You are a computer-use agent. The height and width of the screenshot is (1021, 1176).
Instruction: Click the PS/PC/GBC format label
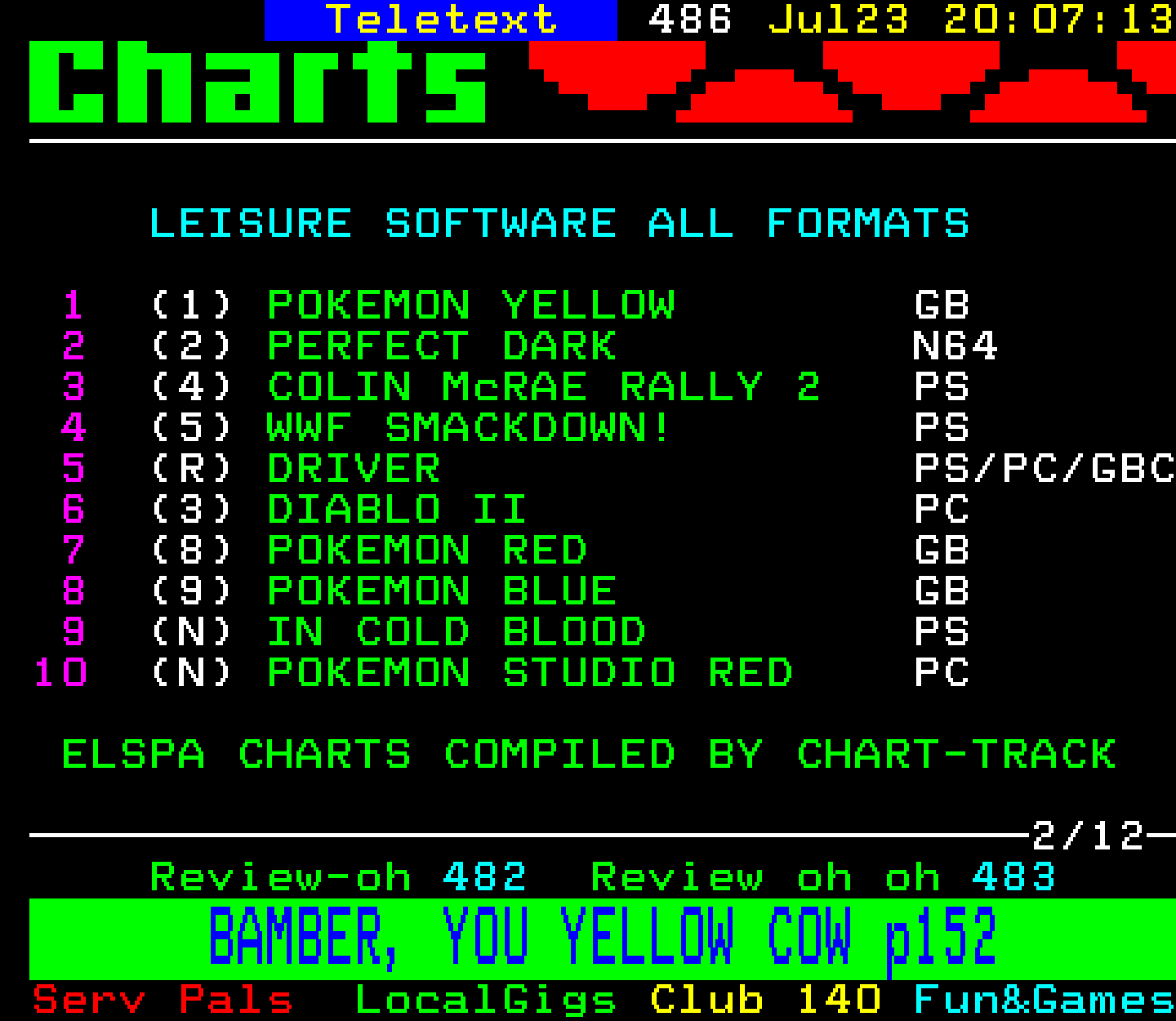pos(1045,469)
